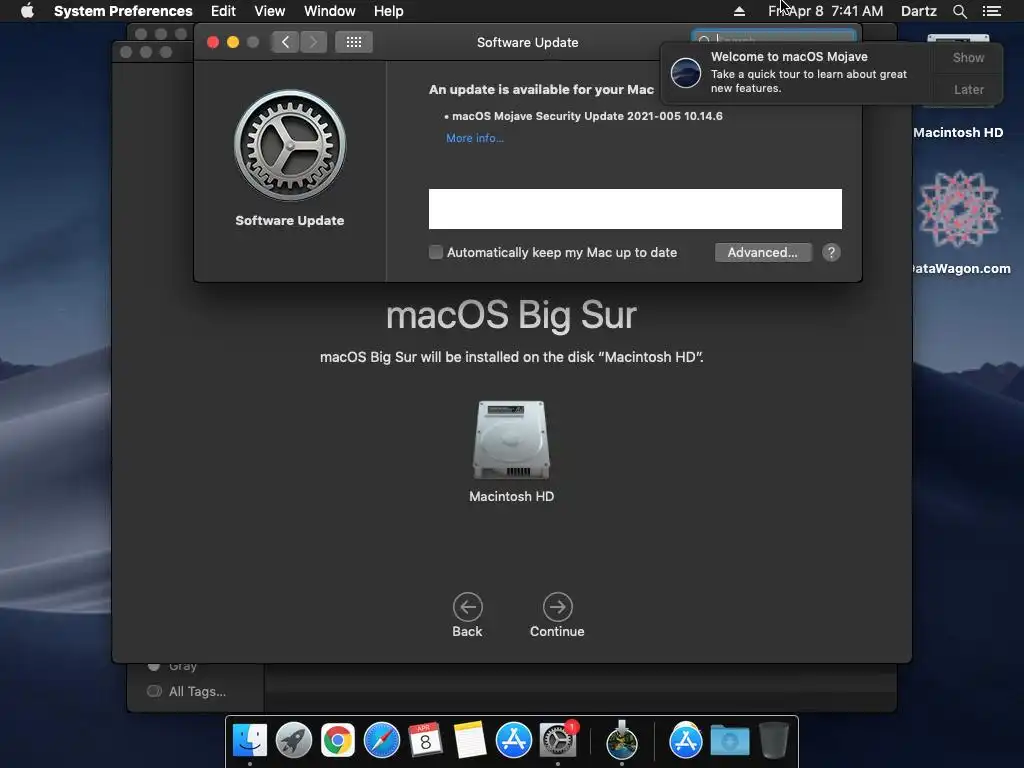Image resolution: width=1024 pixels, height=768 pixels.
Task: Click Back in Big Sur installer
Action: (x=468, y=615)
